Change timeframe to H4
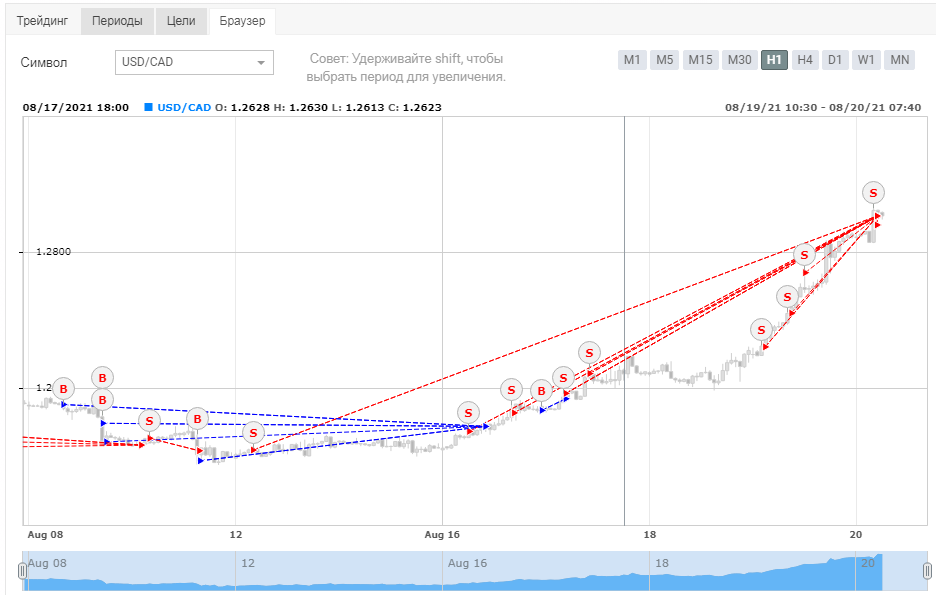This screenshot has width=936, height=595. pyautogui.click(x=805, y=60)
